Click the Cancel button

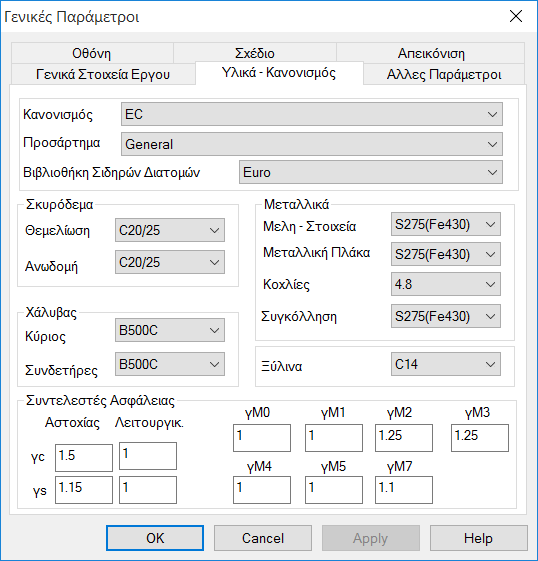coord(263,538)
